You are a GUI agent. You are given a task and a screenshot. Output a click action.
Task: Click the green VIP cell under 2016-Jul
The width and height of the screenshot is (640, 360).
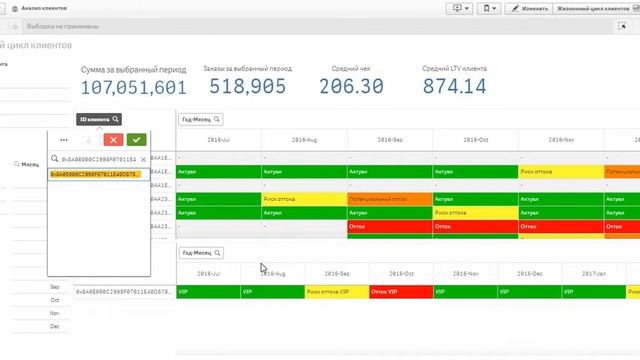[209, 292]
